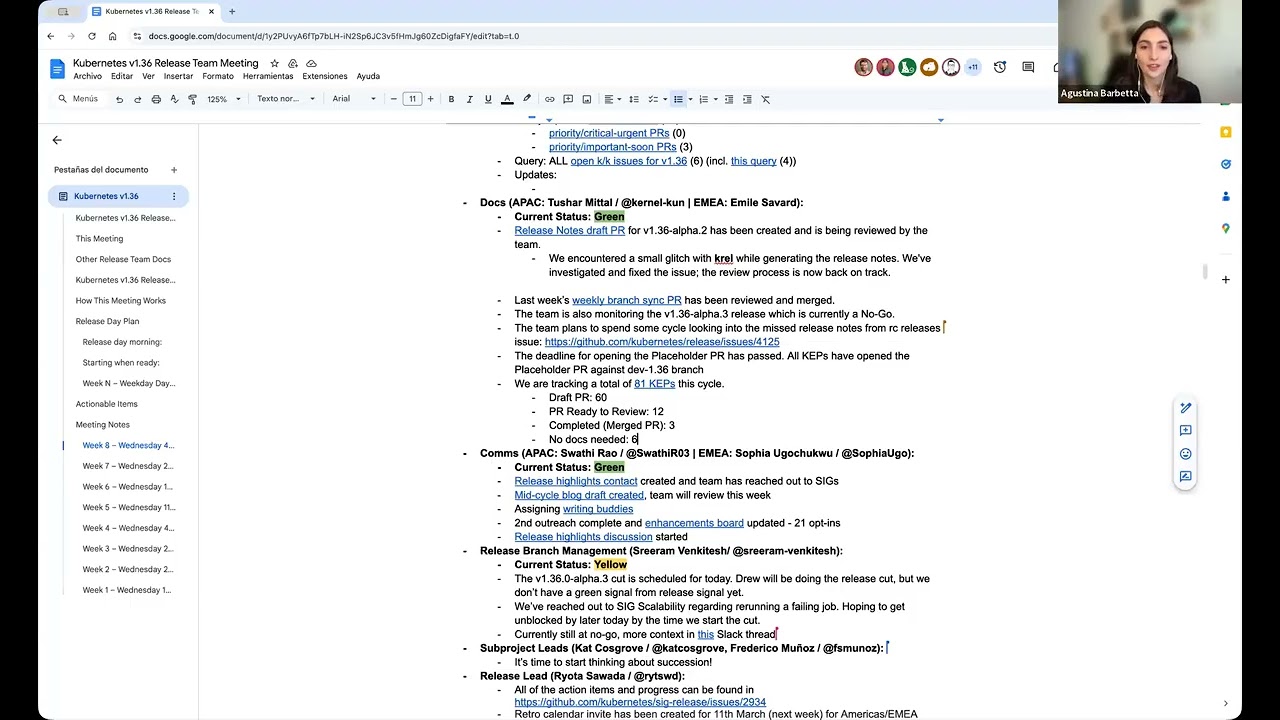This screenshot has height=720, width=1280.
Task: Print the document via printer icon
Action: [156, 99]
